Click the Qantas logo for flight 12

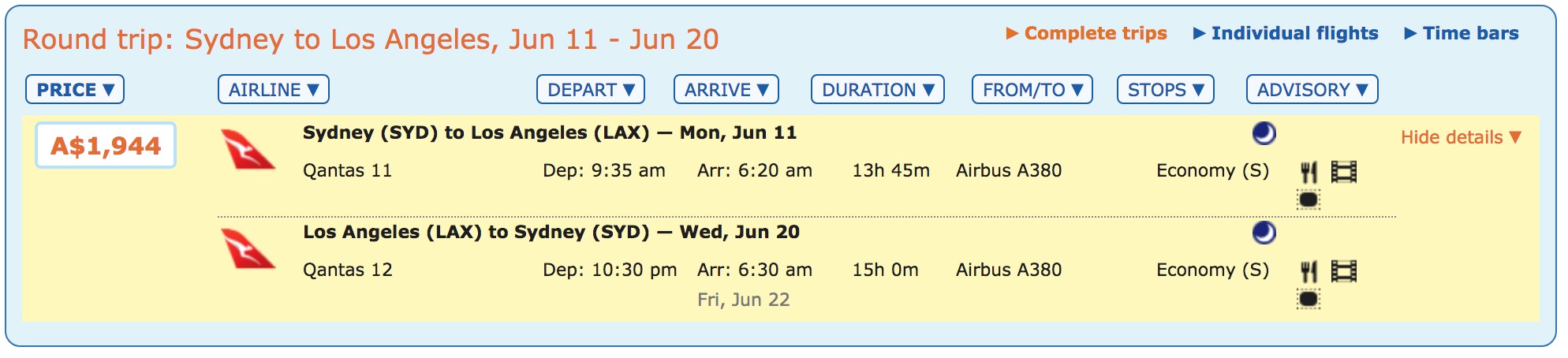(247, 249)
